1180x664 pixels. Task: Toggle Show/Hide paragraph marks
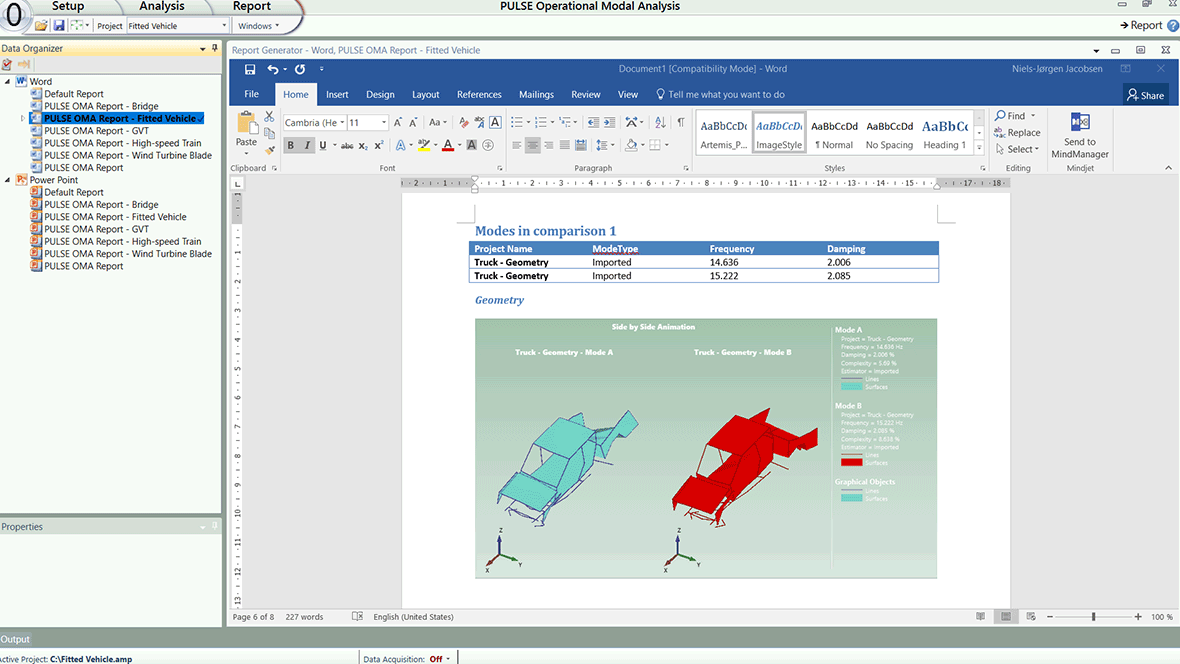681,122
